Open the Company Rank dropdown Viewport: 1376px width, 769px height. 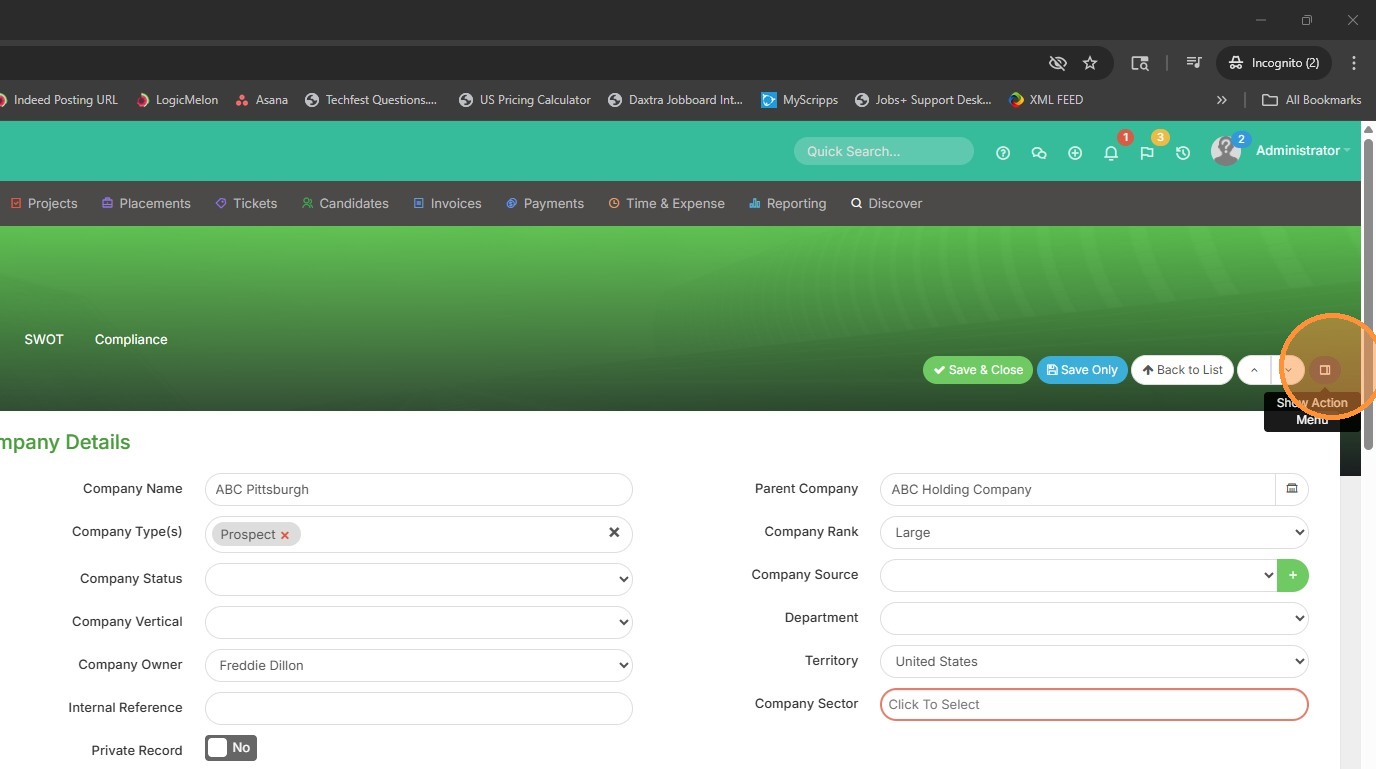[x=1094, y=532]
